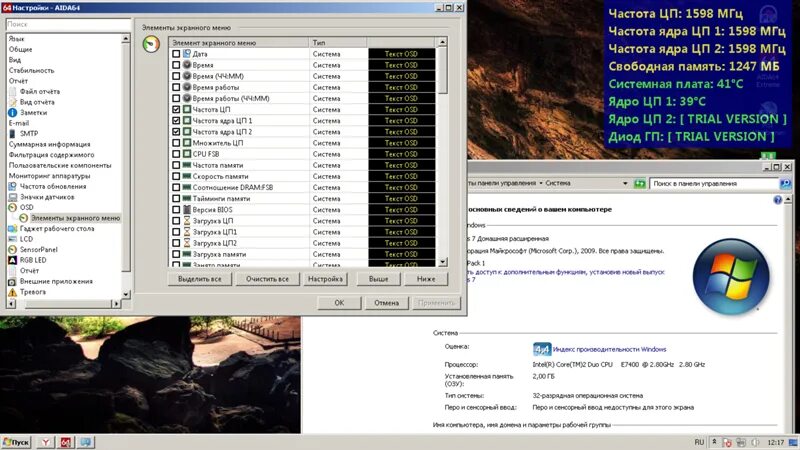
Task: Click the Текст OSD color cell for Дата
Action: (402, 54)
